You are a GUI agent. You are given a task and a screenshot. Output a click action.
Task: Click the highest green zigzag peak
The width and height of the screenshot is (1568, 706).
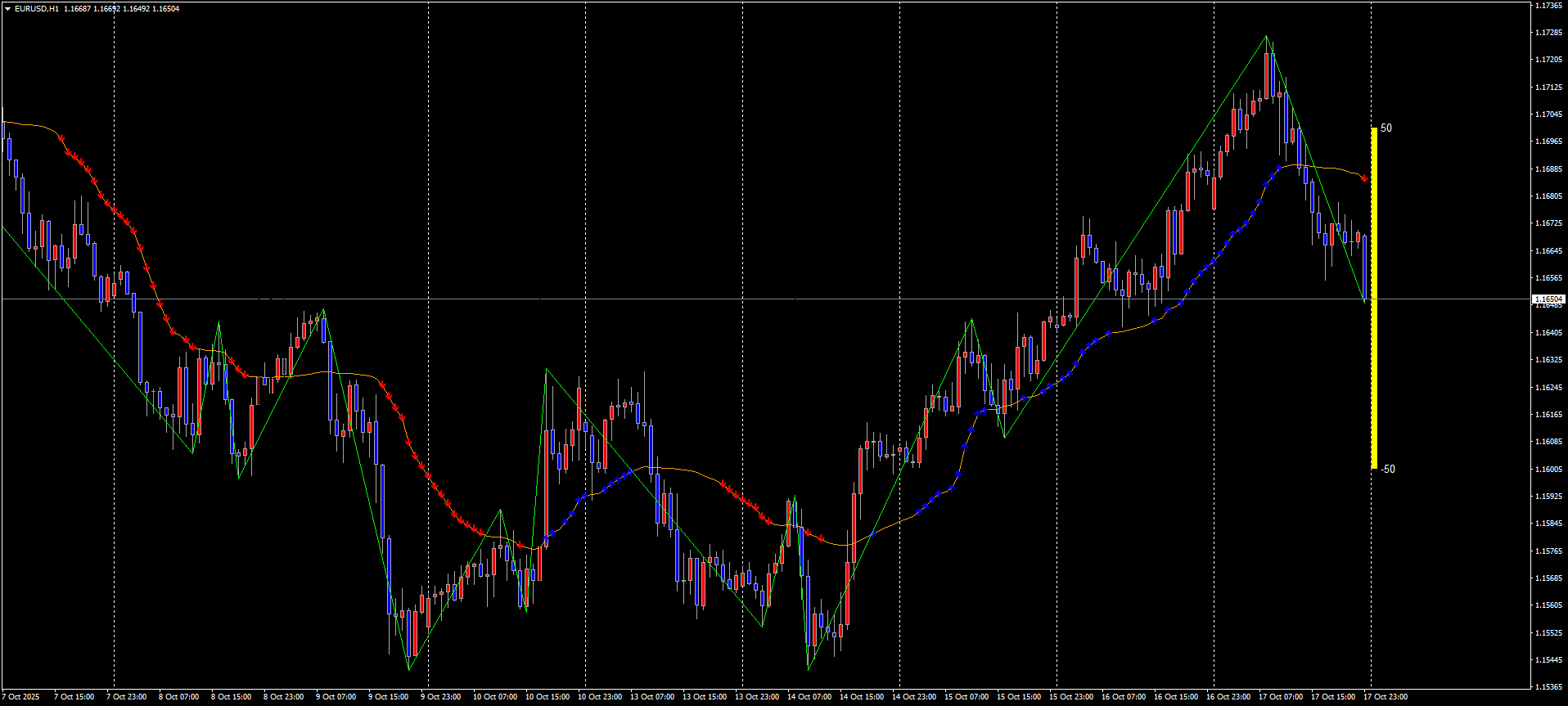pyautogui.click(x=1267, y=37)
